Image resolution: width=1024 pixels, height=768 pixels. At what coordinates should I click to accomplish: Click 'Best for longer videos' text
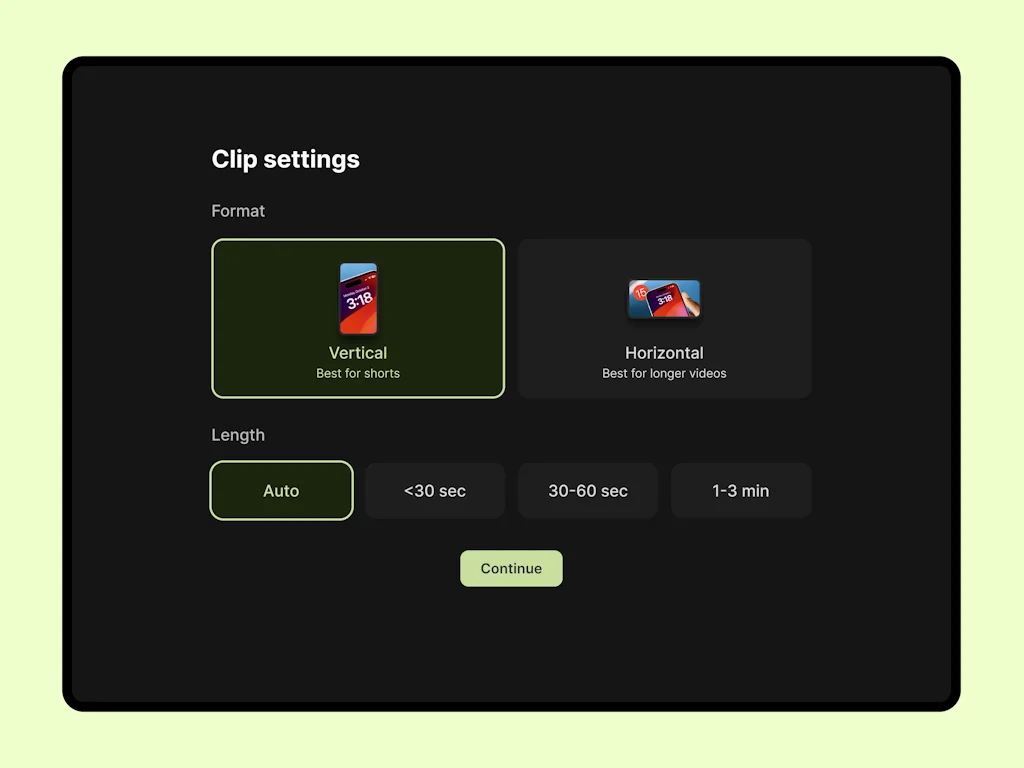[x=664, y=373]
